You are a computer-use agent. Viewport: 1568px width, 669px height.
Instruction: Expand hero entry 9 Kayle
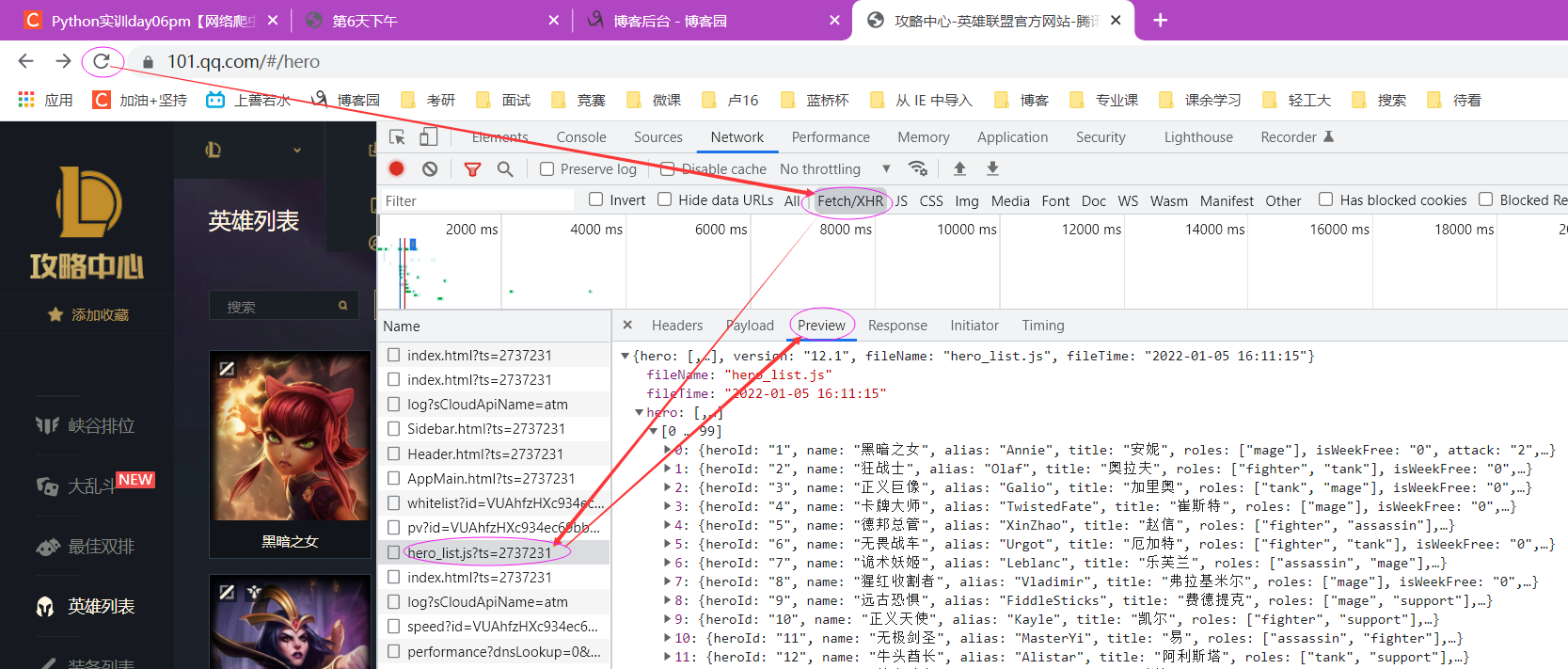click(668, 619)
